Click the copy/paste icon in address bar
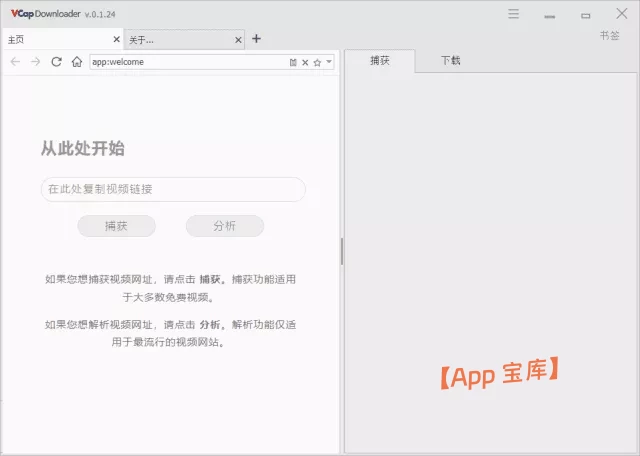640x456 pixels. [x=293, y=62]
